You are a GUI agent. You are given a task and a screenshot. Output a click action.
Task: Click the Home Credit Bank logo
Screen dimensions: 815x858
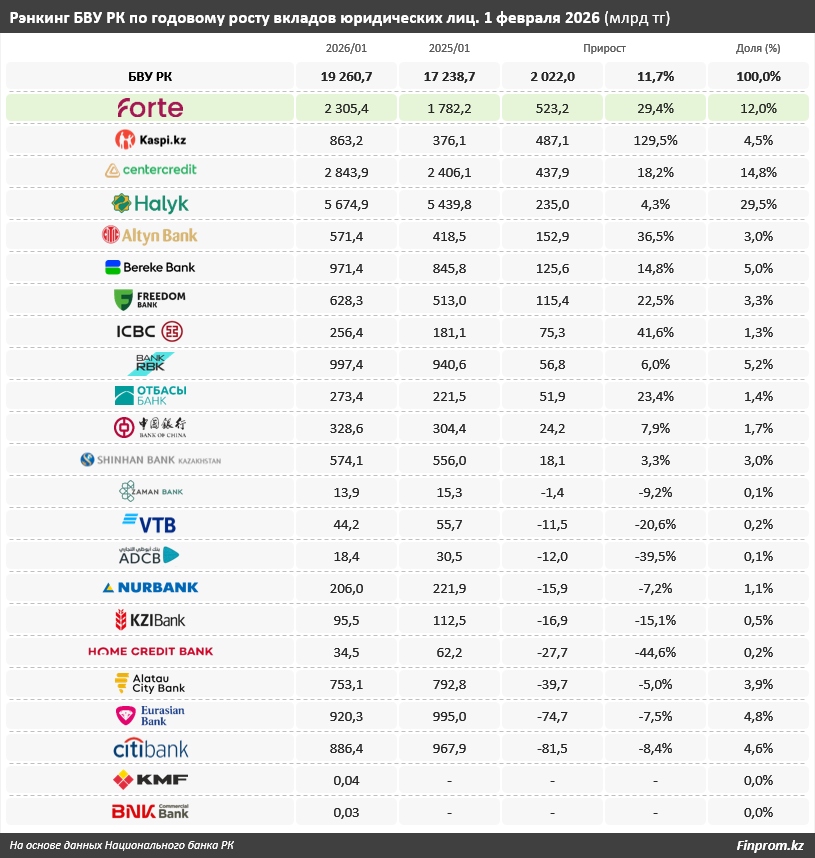click(150, 651)
